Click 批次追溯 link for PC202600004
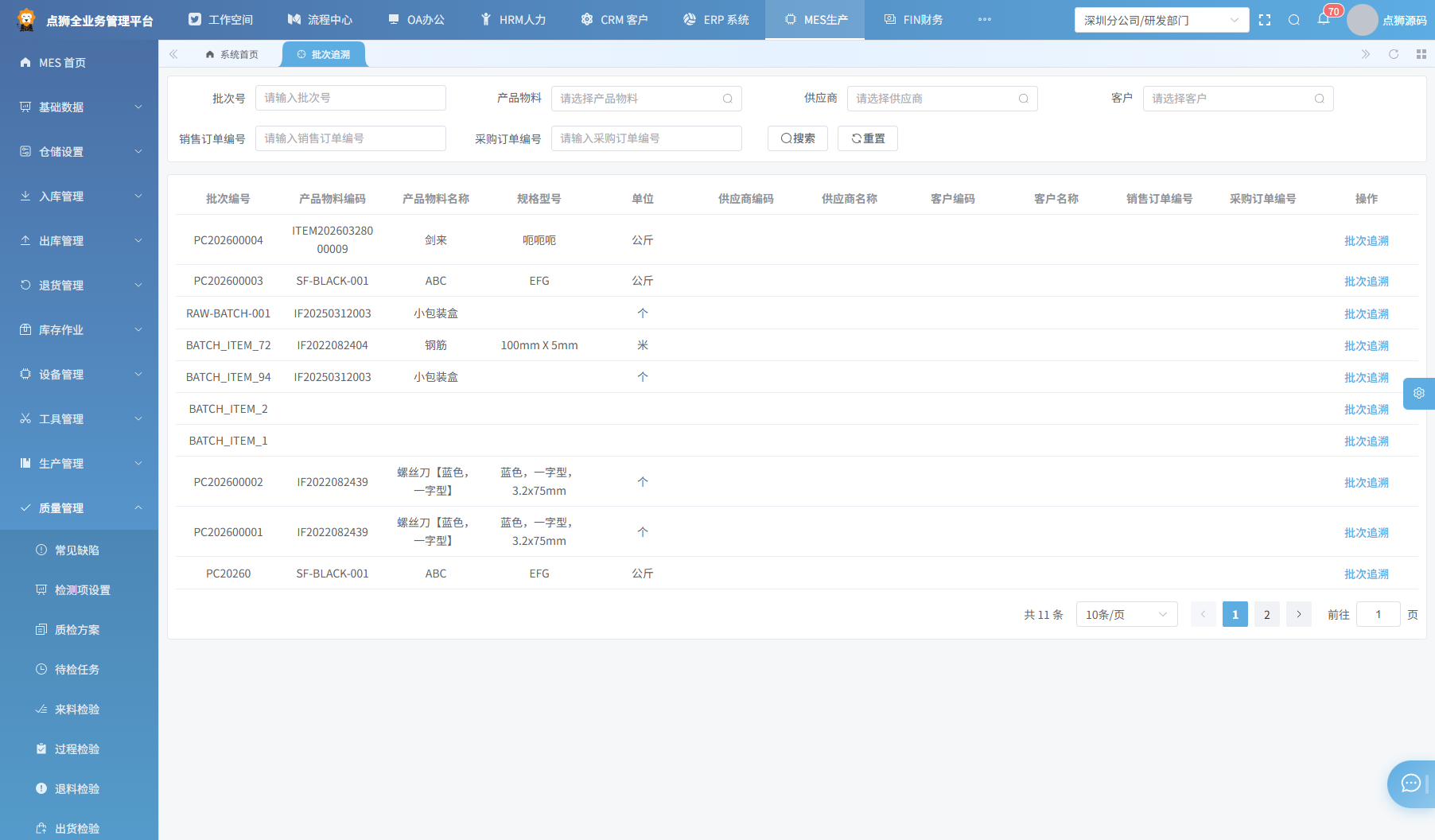Viewport: 1435px width, 840px height. (x=1366, y=240)
